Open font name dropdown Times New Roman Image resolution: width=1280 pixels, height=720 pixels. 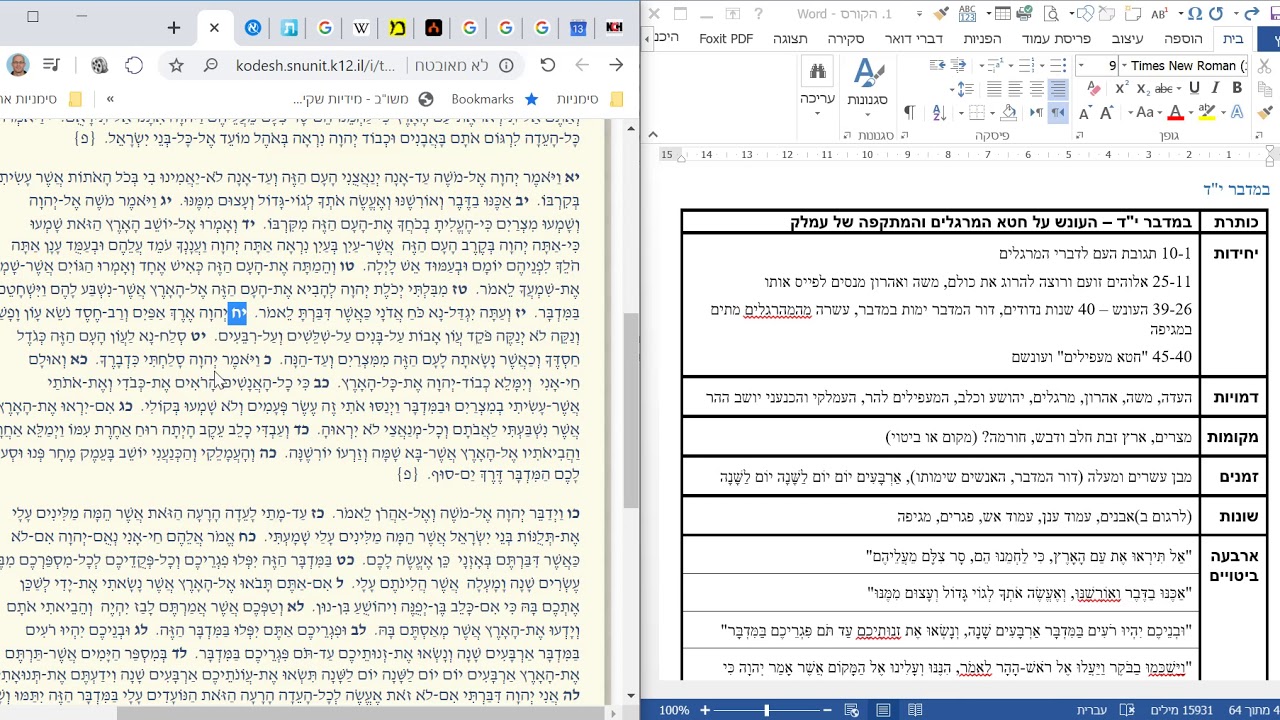click(1125, 65)
